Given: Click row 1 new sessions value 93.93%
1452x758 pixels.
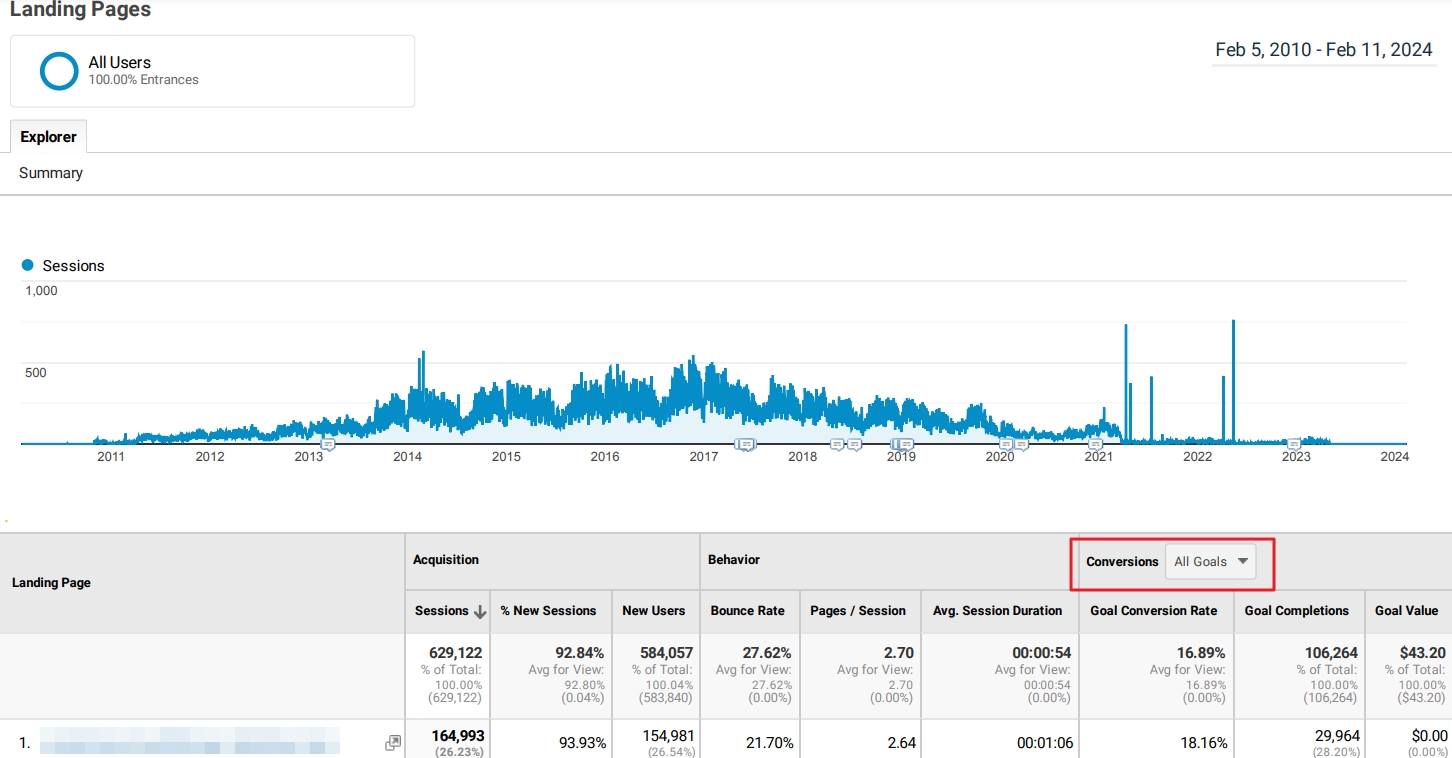Looking at the screenshot, I should point(580,743).
